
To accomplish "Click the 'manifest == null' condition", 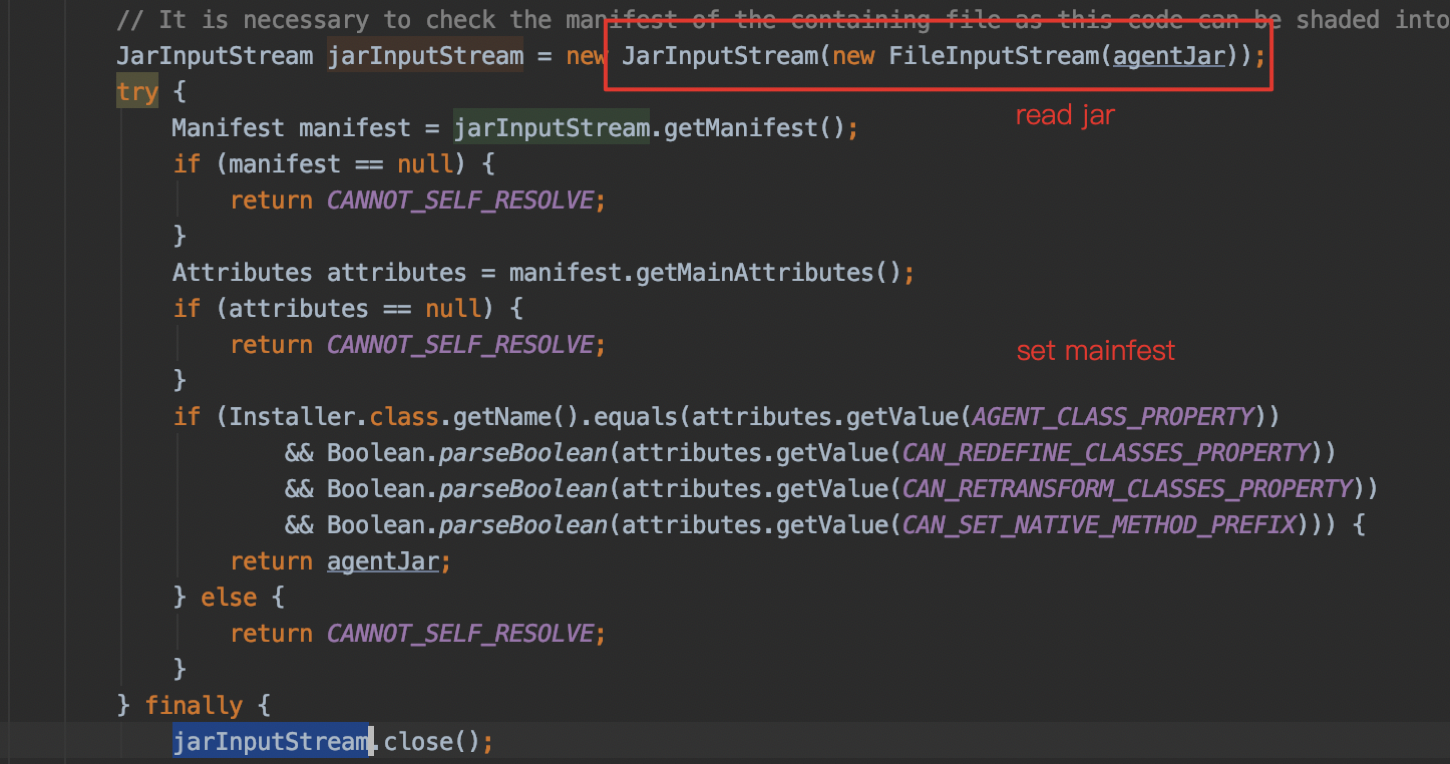I will 340,164.
